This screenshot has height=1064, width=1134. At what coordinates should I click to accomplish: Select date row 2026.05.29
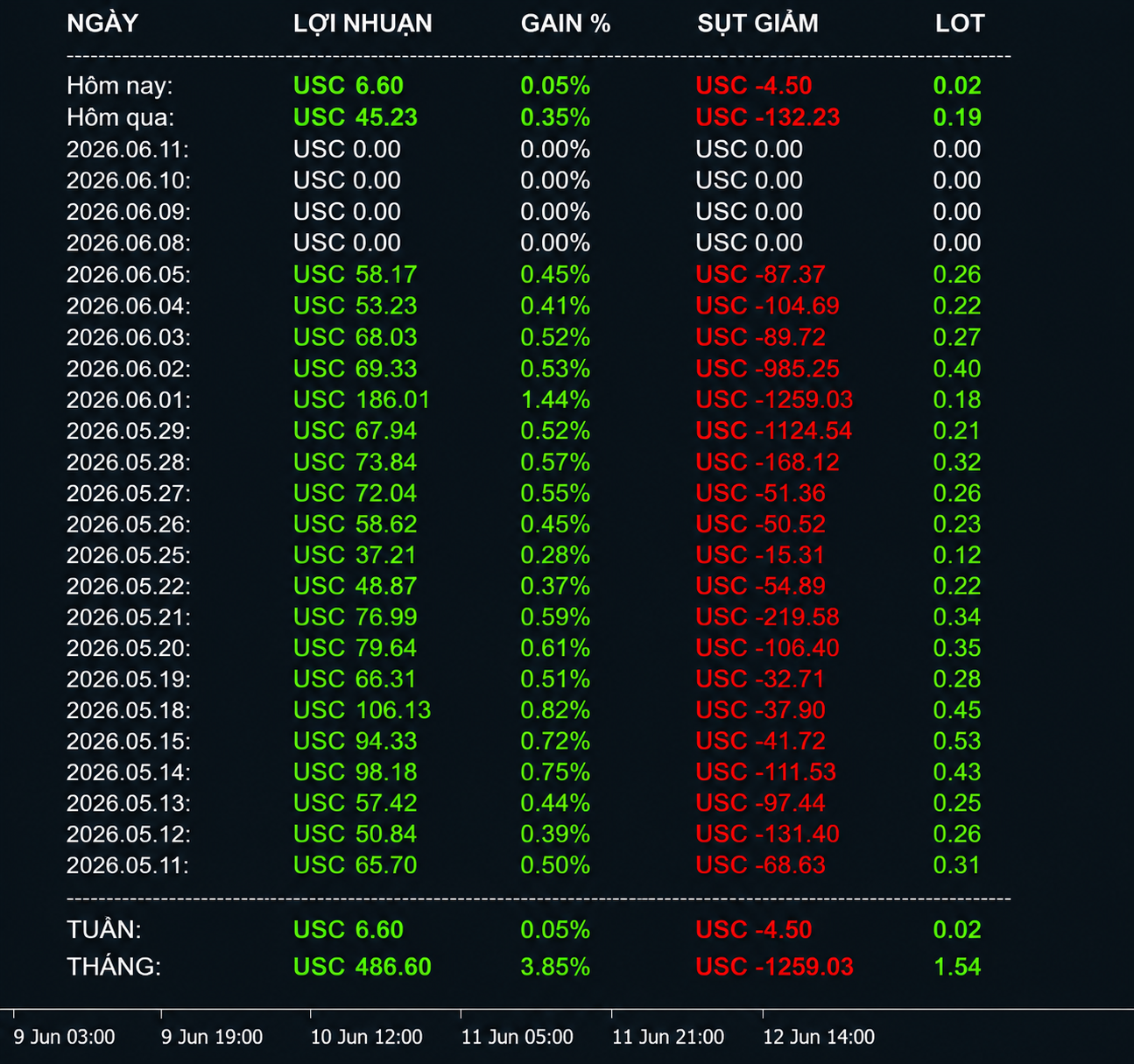point(128,431)
